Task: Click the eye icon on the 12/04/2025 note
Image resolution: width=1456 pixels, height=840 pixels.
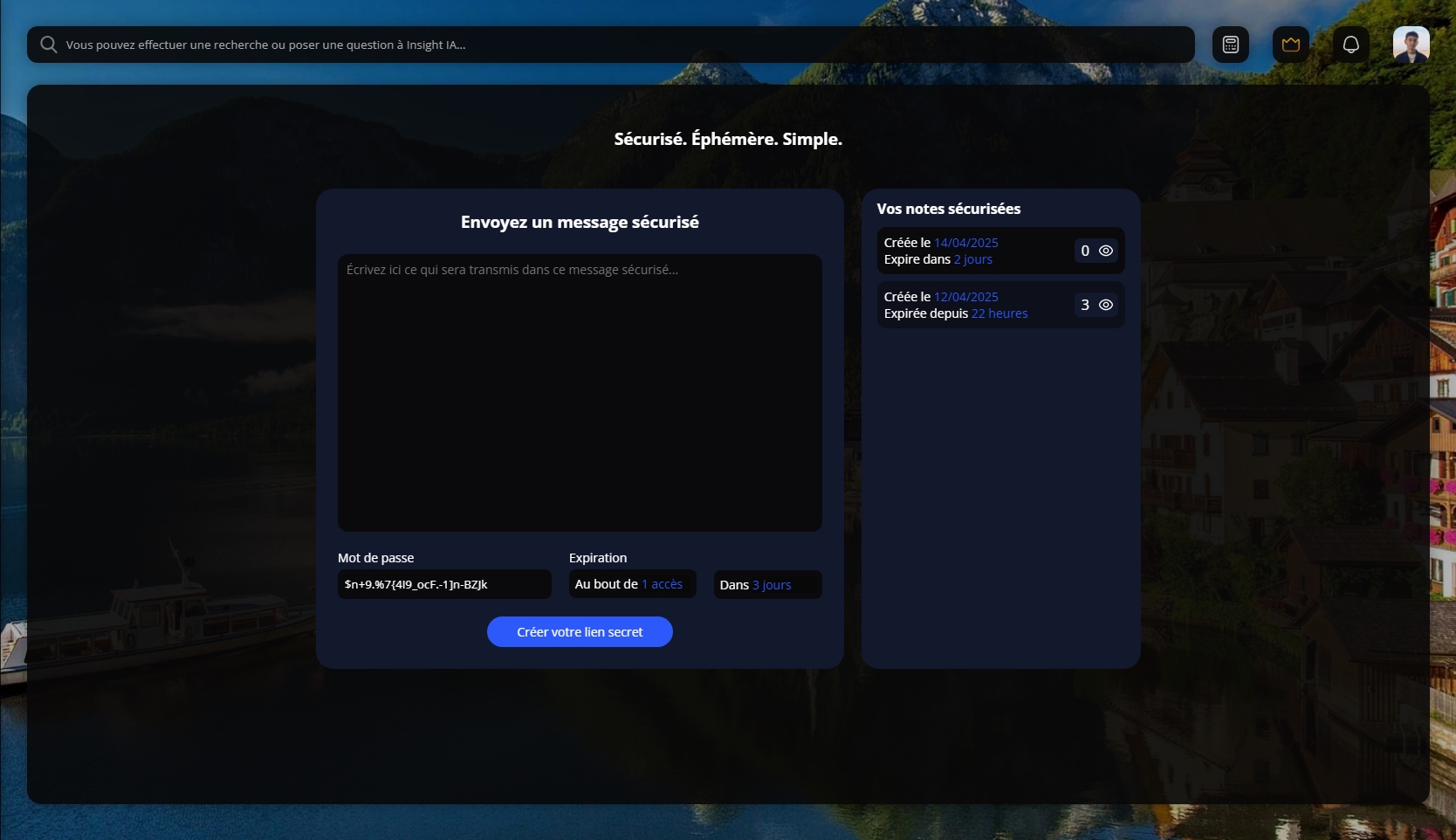Action: 1106,305
